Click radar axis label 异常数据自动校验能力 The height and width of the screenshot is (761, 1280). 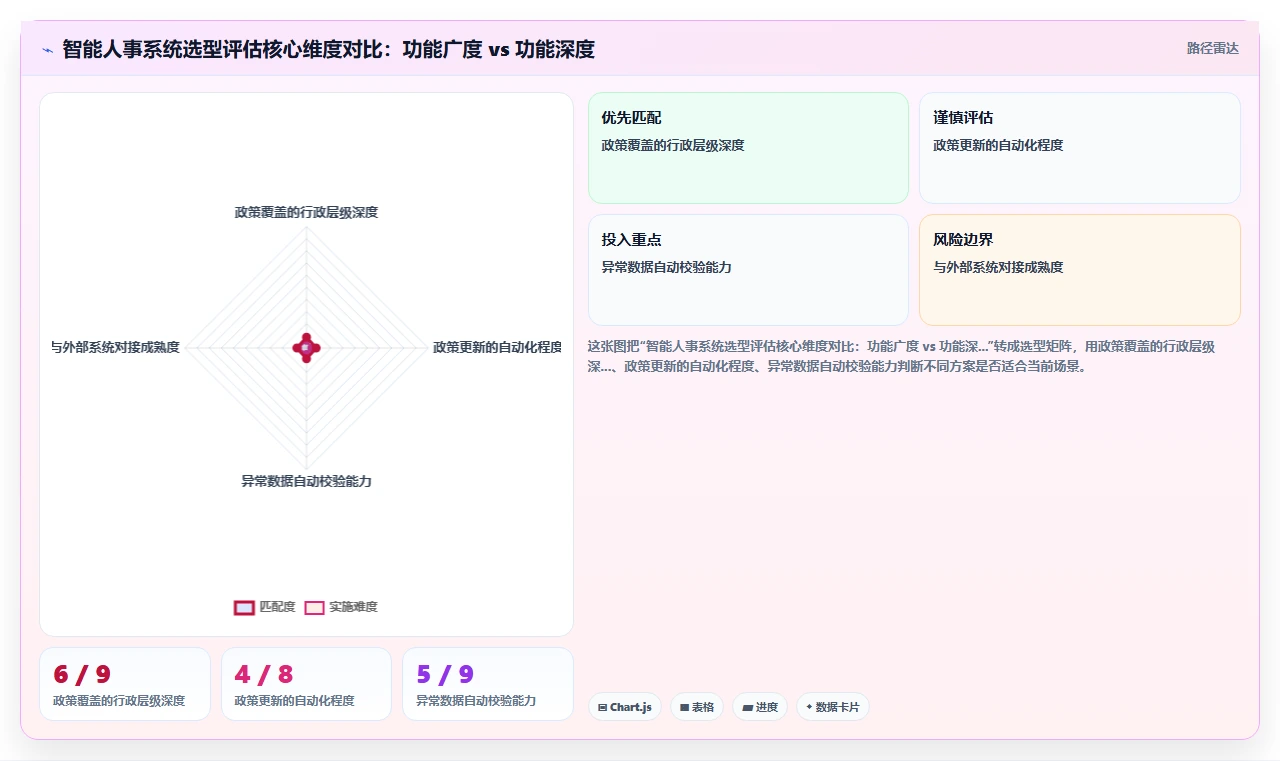pos(306,481)
